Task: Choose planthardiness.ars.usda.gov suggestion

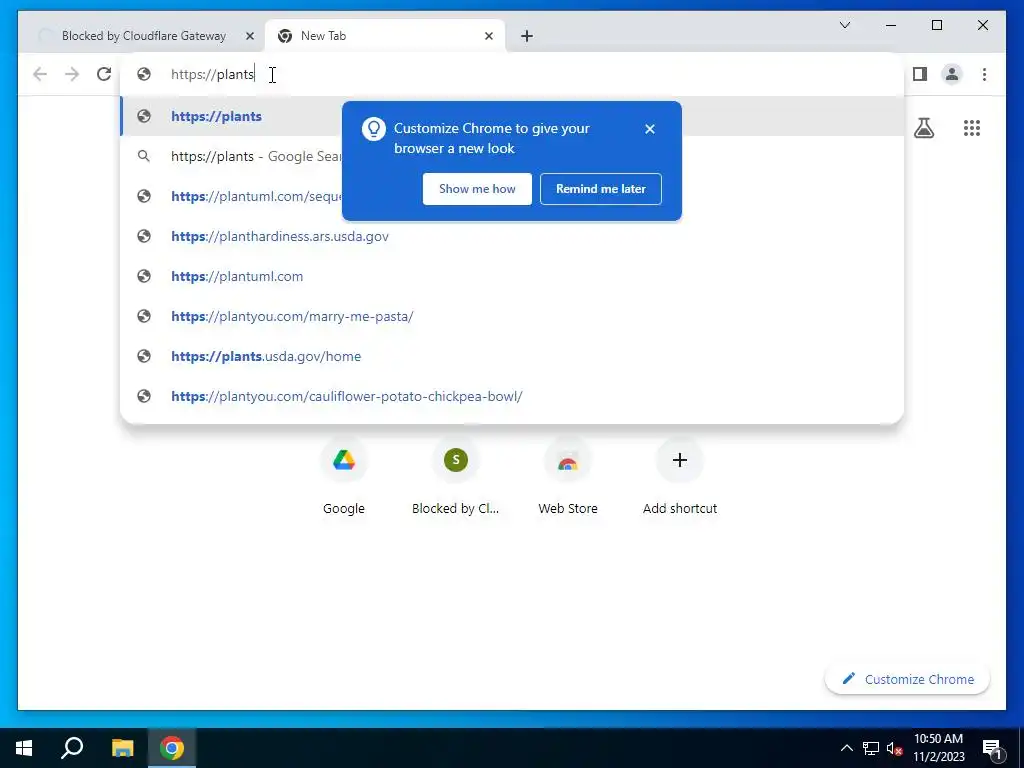Action: pyautogui.click(x=512, y=236)
